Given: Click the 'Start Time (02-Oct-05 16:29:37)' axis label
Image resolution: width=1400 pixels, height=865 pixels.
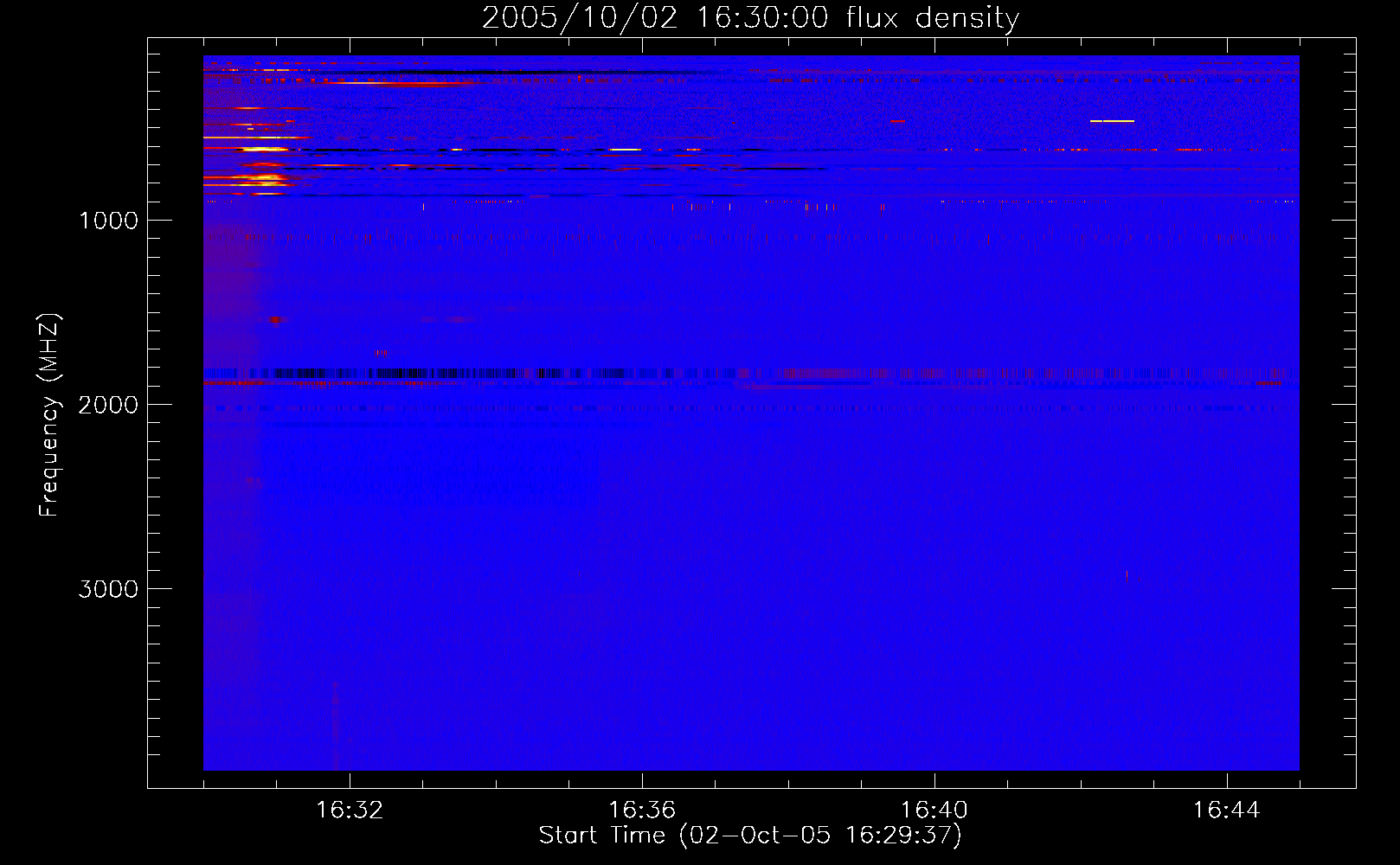Looking at the screenshot, I should (750, 836).
